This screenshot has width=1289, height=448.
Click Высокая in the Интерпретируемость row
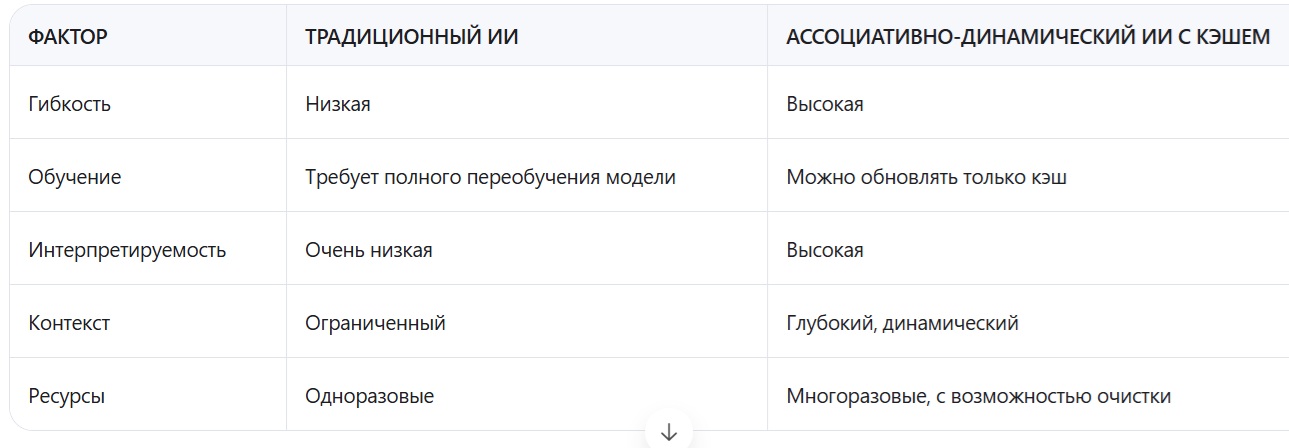[x=825, y=250]
